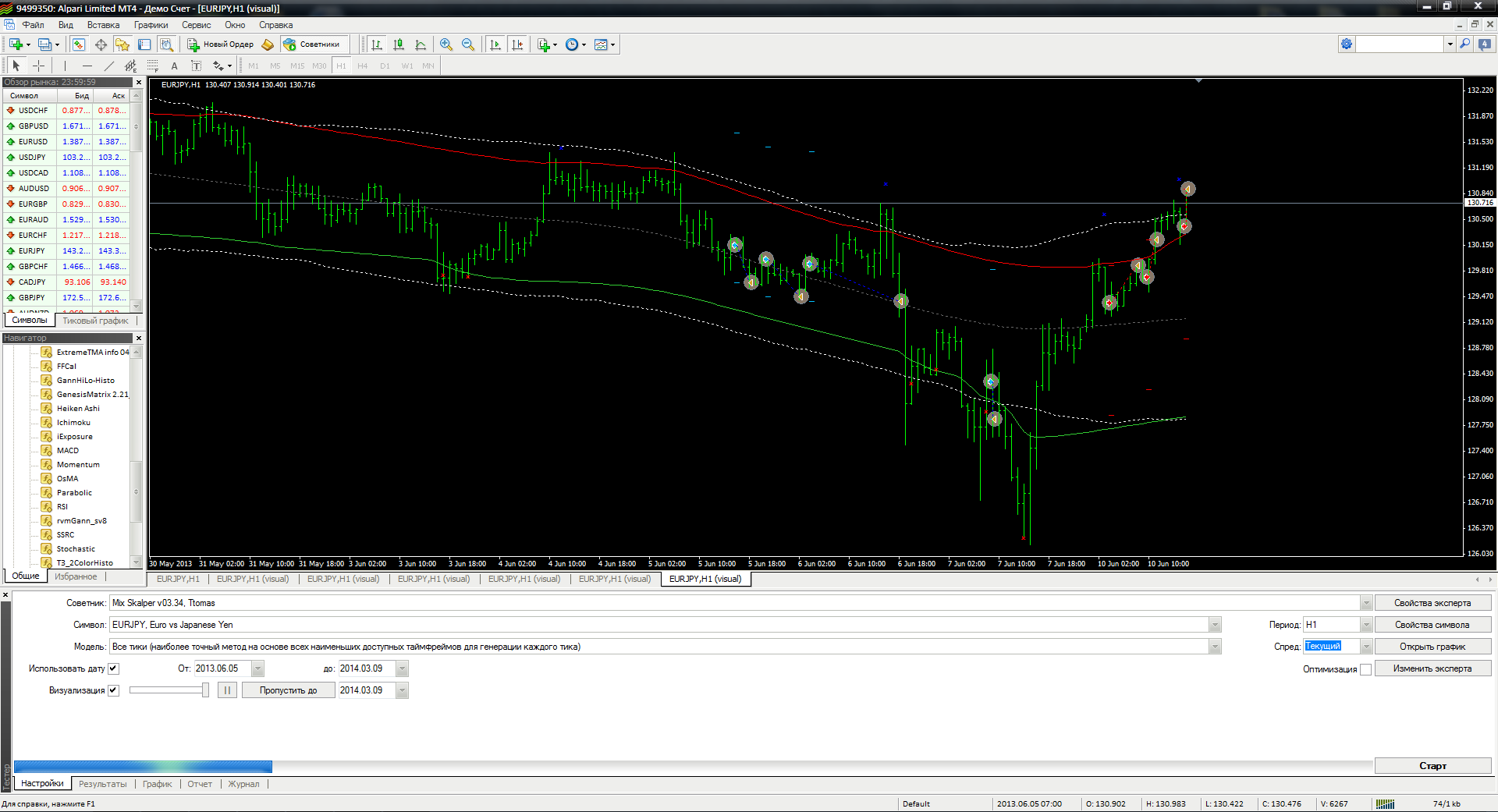Image resolution: width=1498 pixels, height=812 pixels.
Task: Switch to line chart icon
Action: (x=421, y=44)
